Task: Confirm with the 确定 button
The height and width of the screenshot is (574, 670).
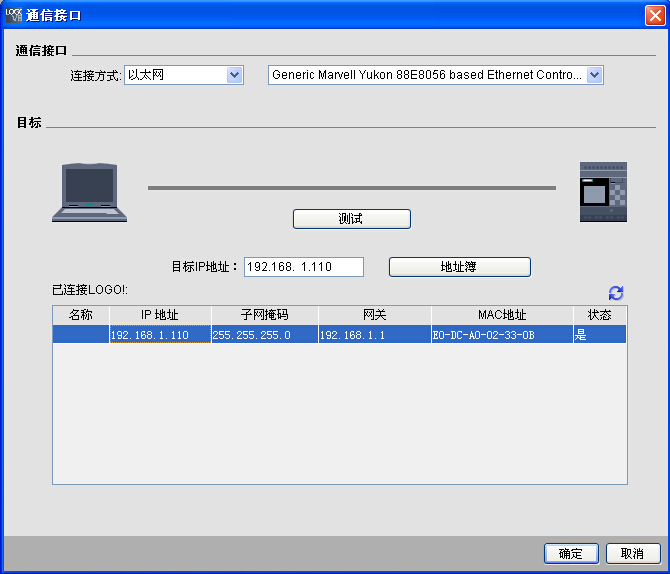Action: point(571,553)
